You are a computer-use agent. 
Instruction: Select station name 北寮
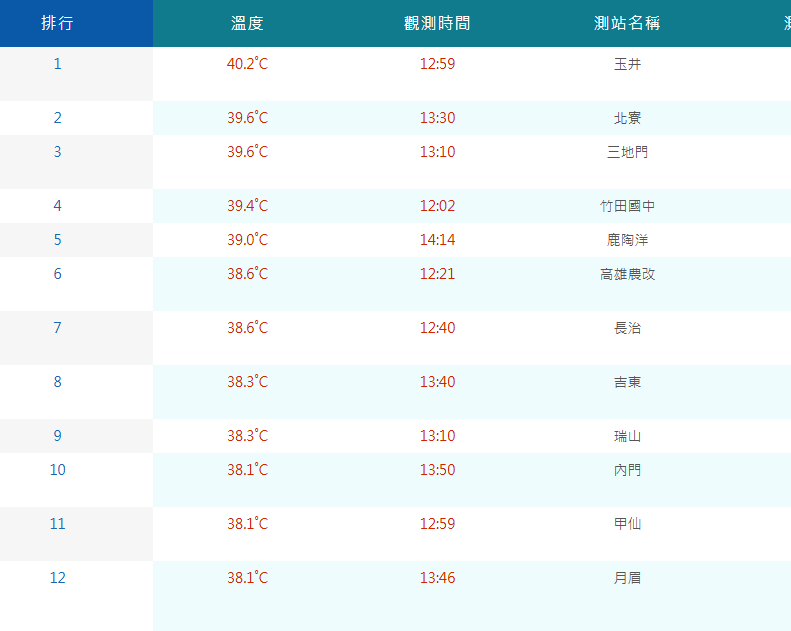[x=627, y=118]
